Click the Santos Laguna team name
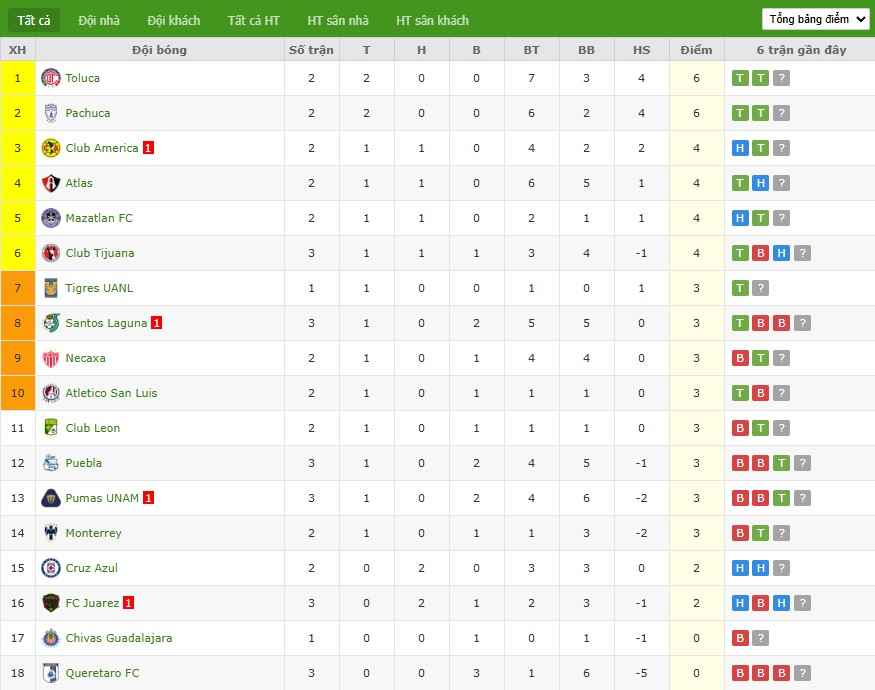The image size is (875, 690). (106, 323)
